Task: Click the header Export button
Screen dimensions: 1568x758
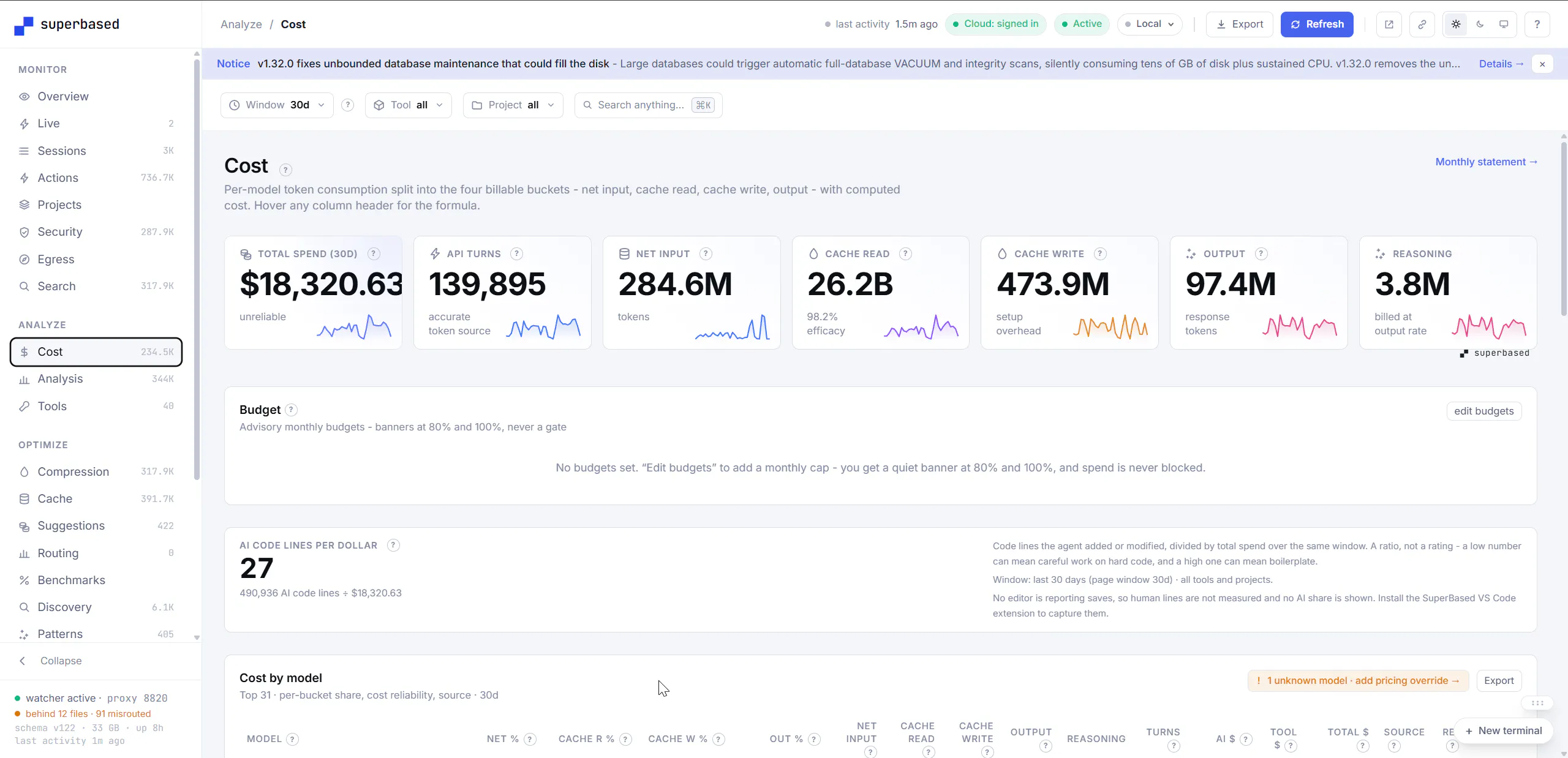Action: [1240, 24]
